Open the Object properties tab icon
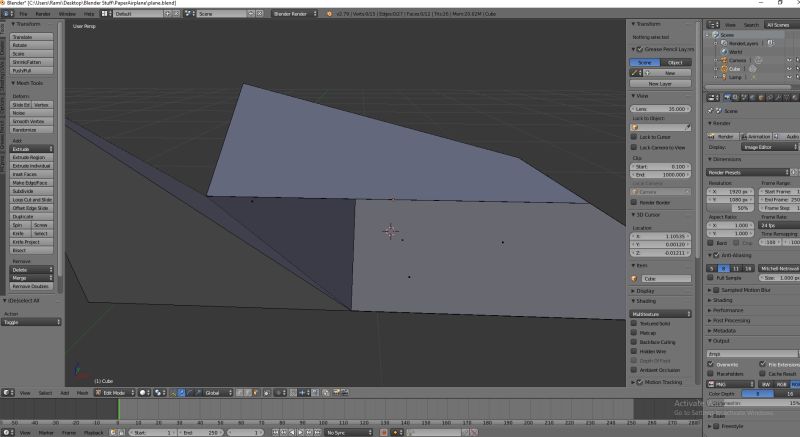This screenshot has width=800, height=437. 761,97
